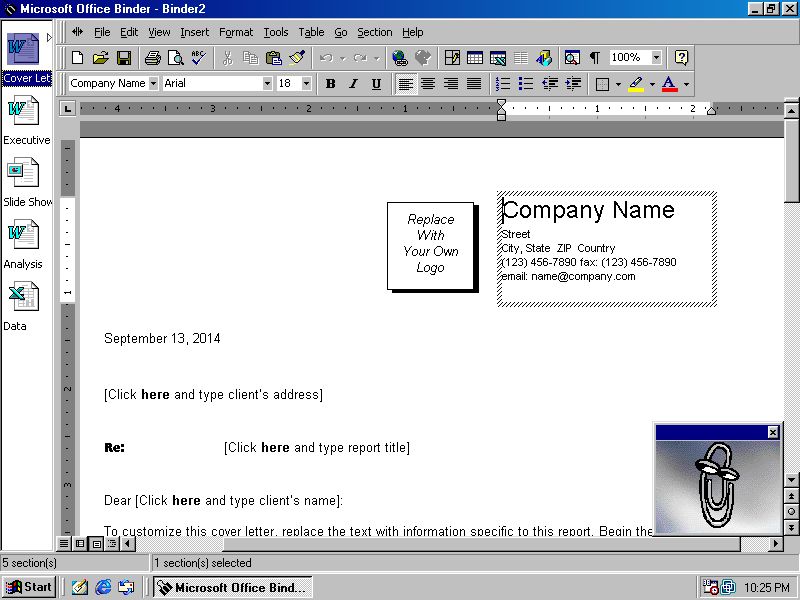Toggle the Show/Hide paragraph marks

(x=594, y=58)
